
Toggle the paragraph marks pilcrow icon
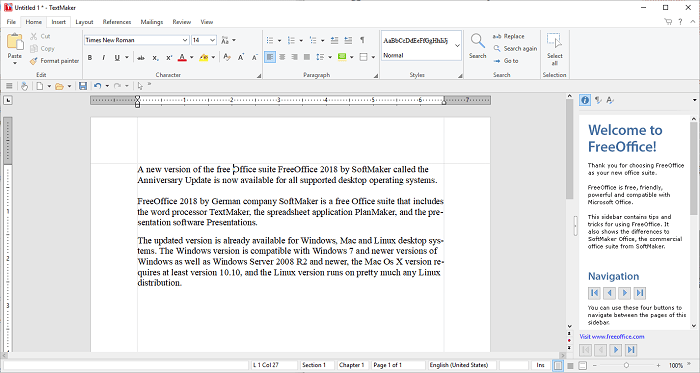click(x=362, y=40)
